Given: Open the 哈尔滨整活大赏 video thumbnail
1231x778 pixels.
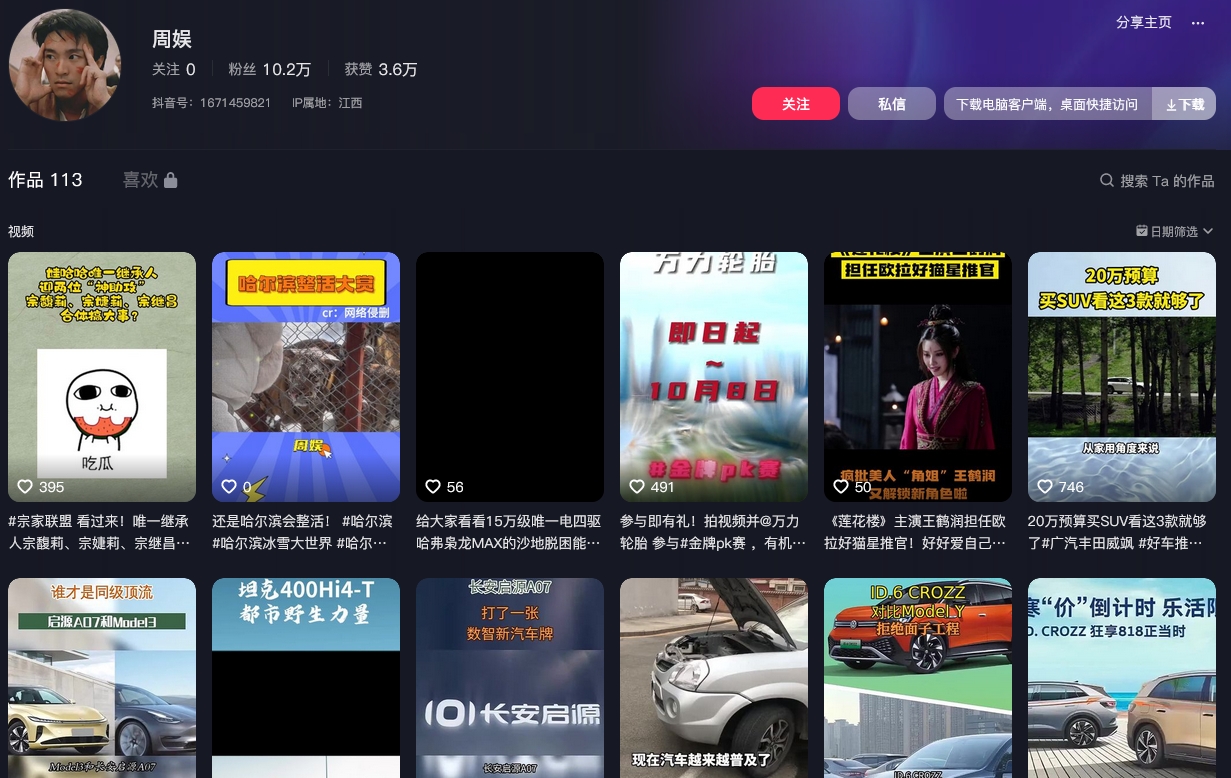Looking at the screenshot, I should tap(306, 377).
